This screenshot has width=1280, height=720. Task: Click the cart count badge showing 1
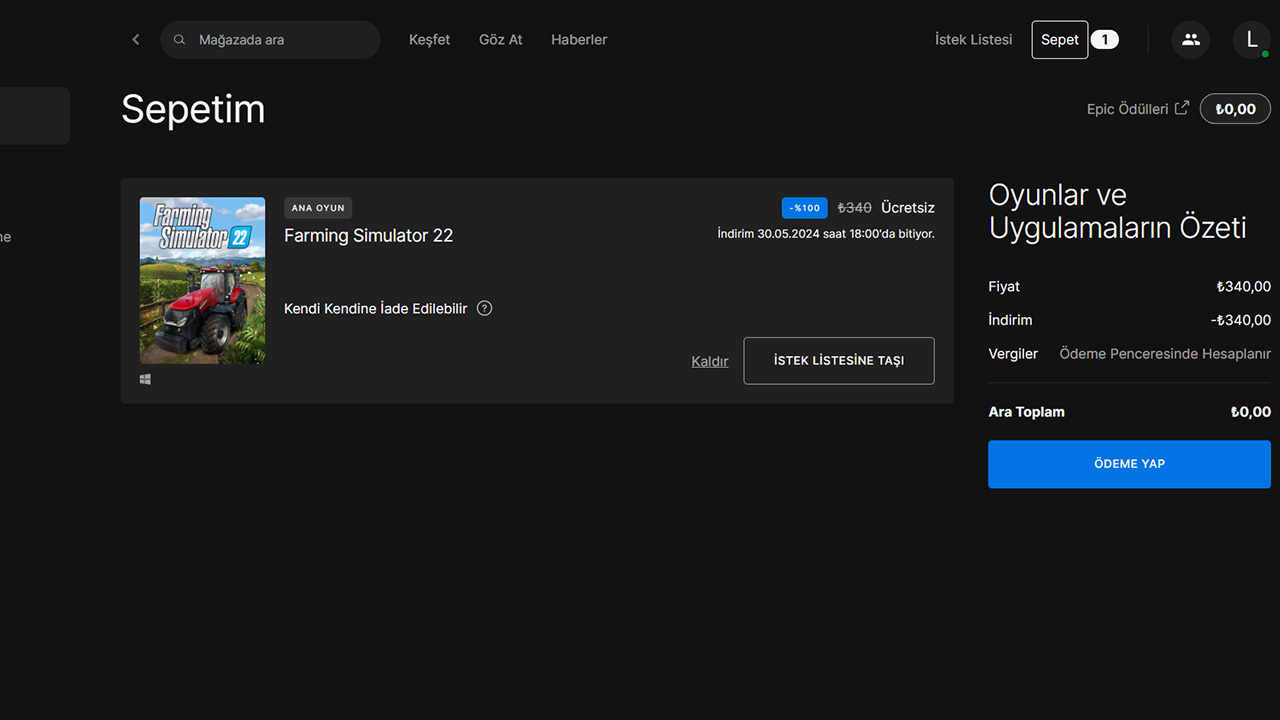click(x=1104, y=40)
